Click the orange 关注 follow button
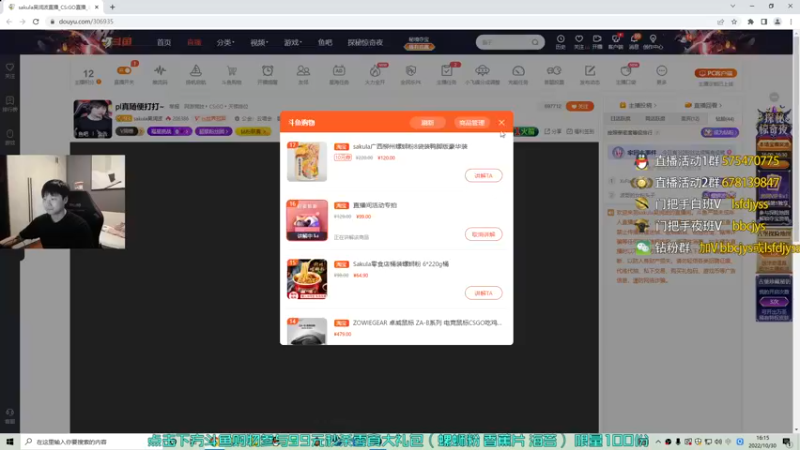 pyautogui.click(x=580, y=106)
